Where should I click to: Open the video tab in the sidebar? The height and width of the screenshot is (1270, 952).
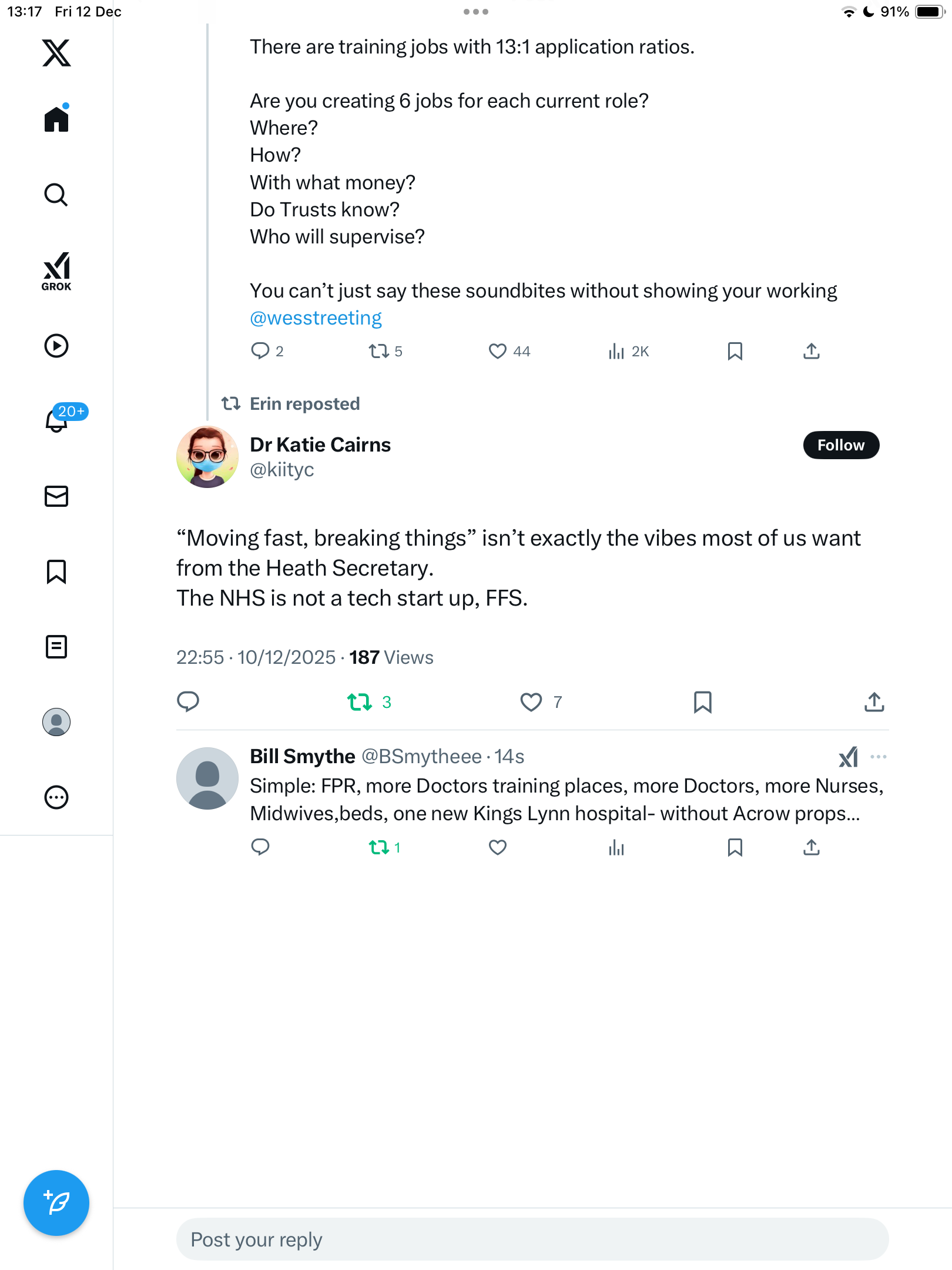coord(56,346)
